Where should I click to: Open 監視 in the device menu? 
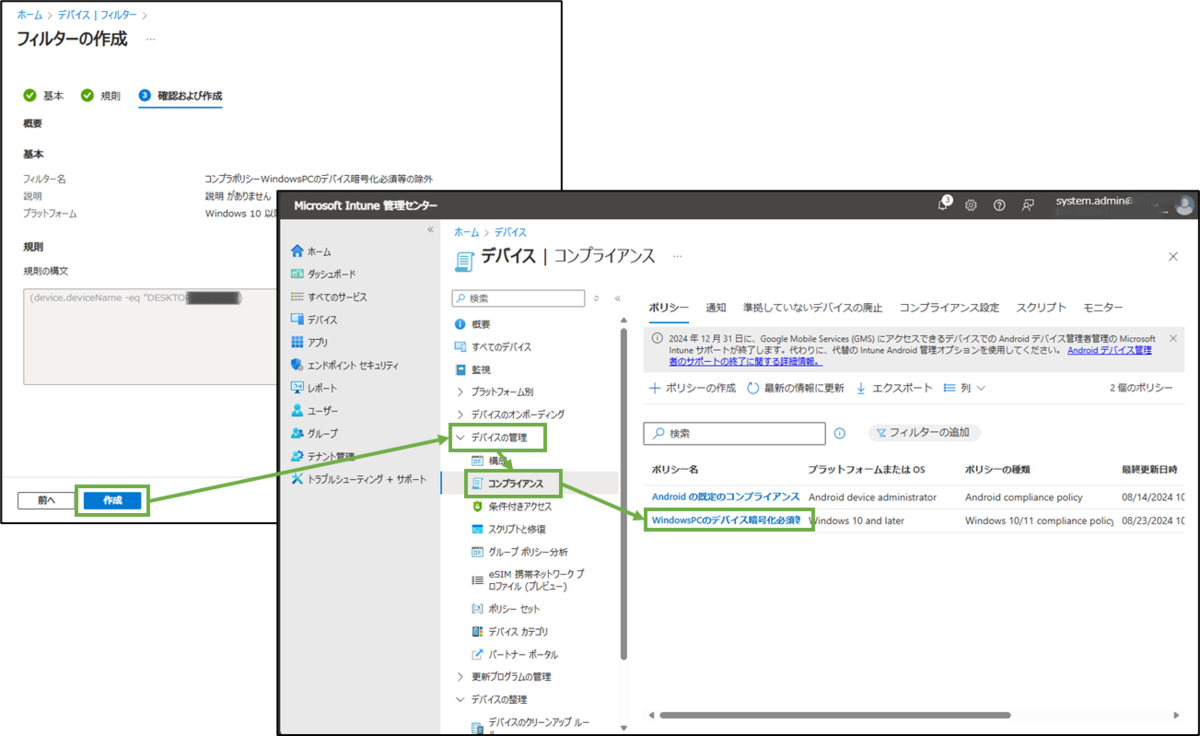[x=473, y=369]
